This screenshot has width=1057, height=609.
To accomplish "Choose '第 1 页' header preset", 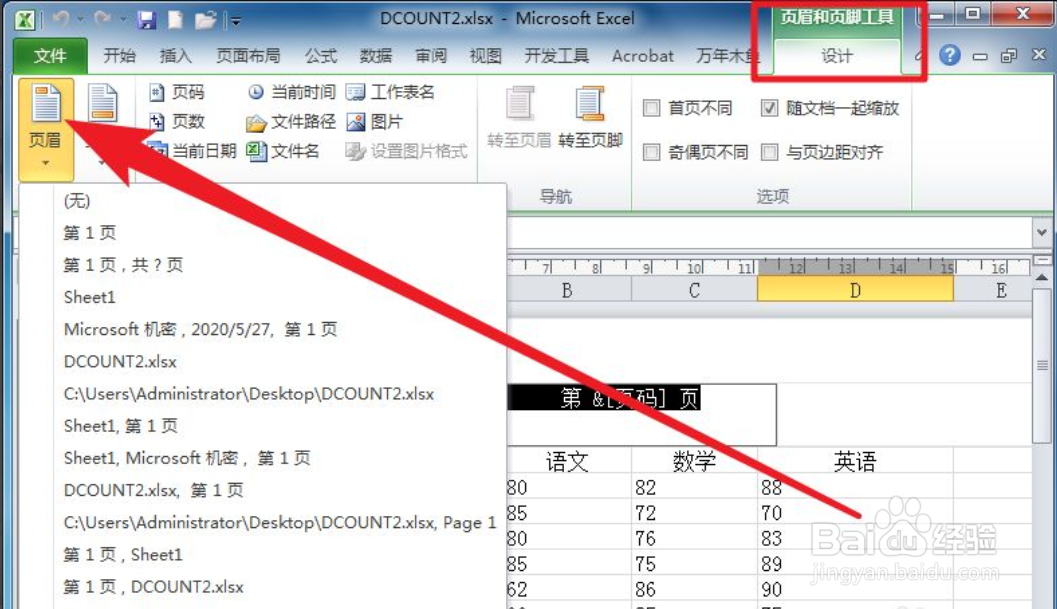I will click(x=263, y=233).
